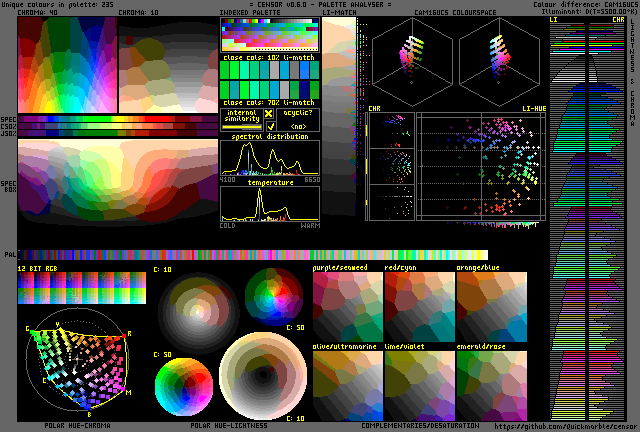640x432 pixels.
Task: Click the internal similarity X mark
Action: (x=268, y=114)
